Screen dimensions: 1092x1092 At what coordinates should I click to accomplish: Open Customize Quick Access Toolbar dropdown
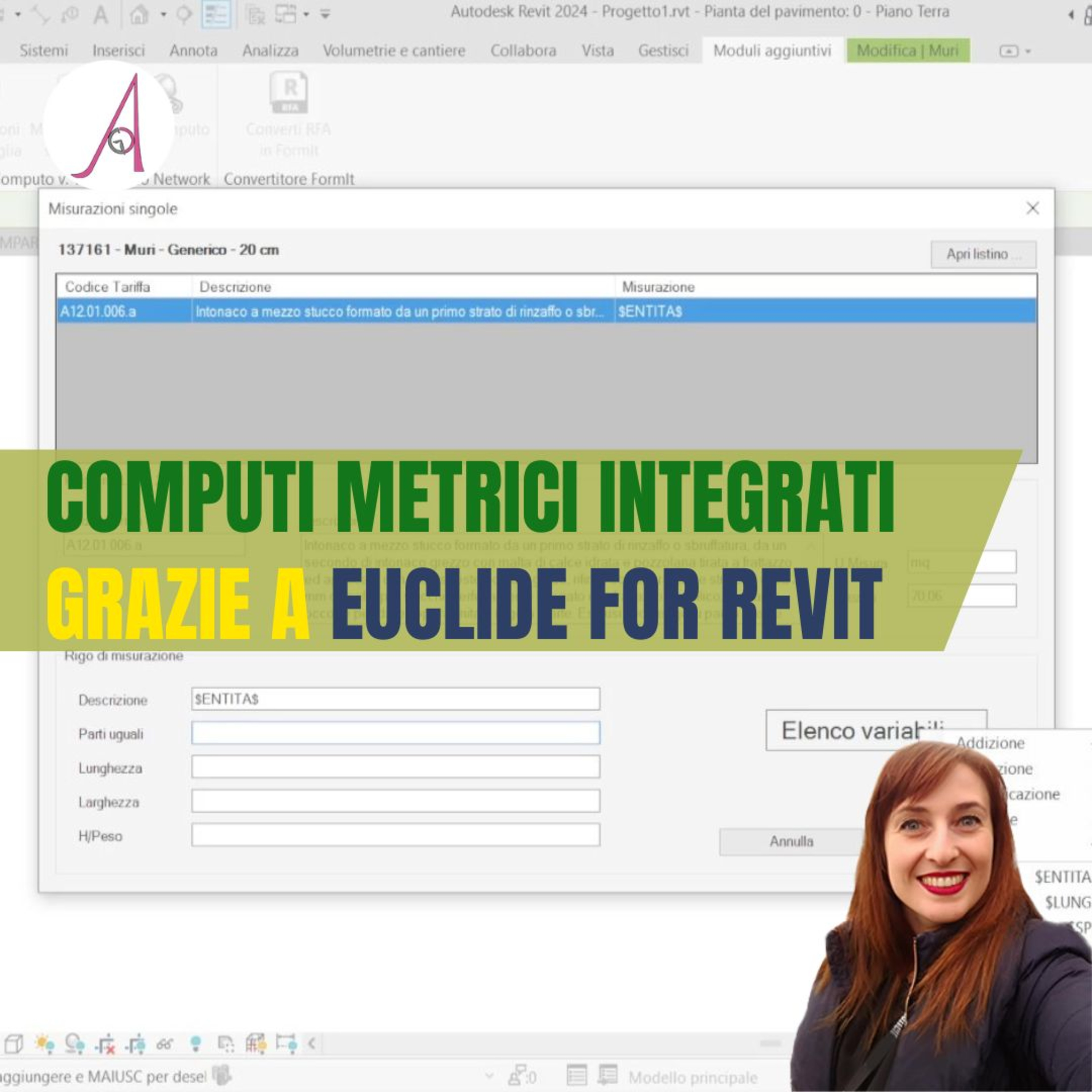point(325,15)
